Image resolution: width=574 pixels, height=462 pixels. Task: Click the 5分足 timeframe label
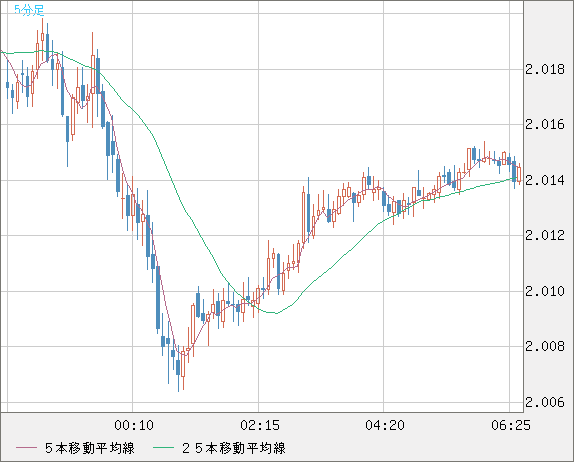pyautogui.click(x=29, y=10)
